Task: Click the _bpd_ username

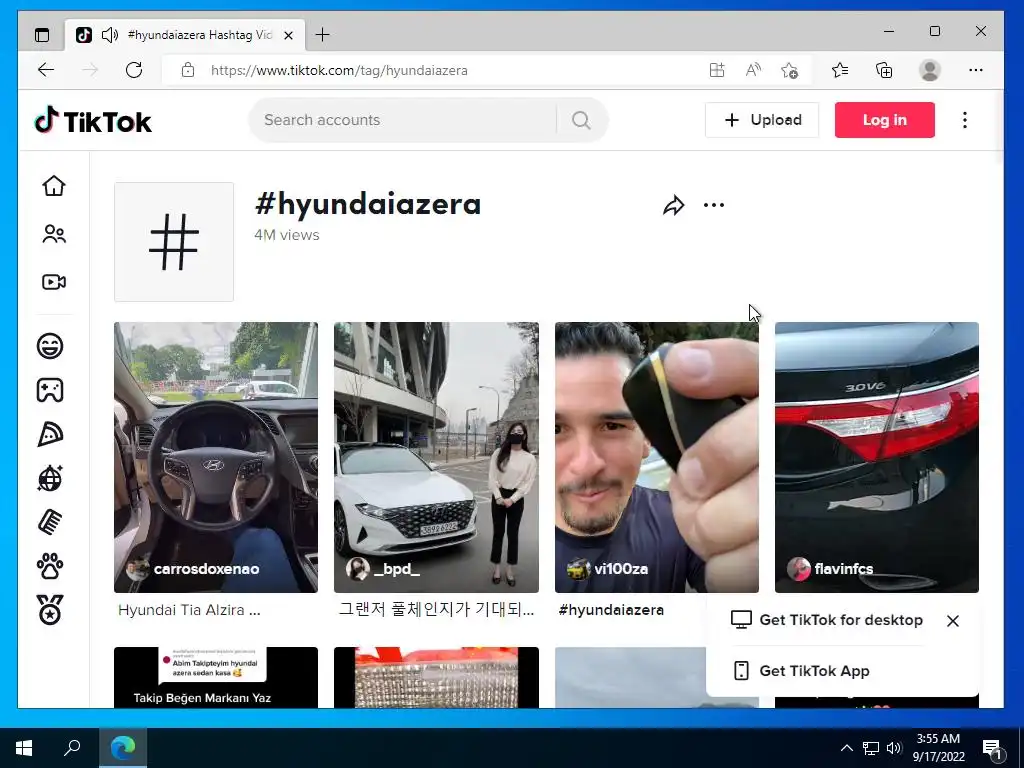Action: (x=396, y=569)
